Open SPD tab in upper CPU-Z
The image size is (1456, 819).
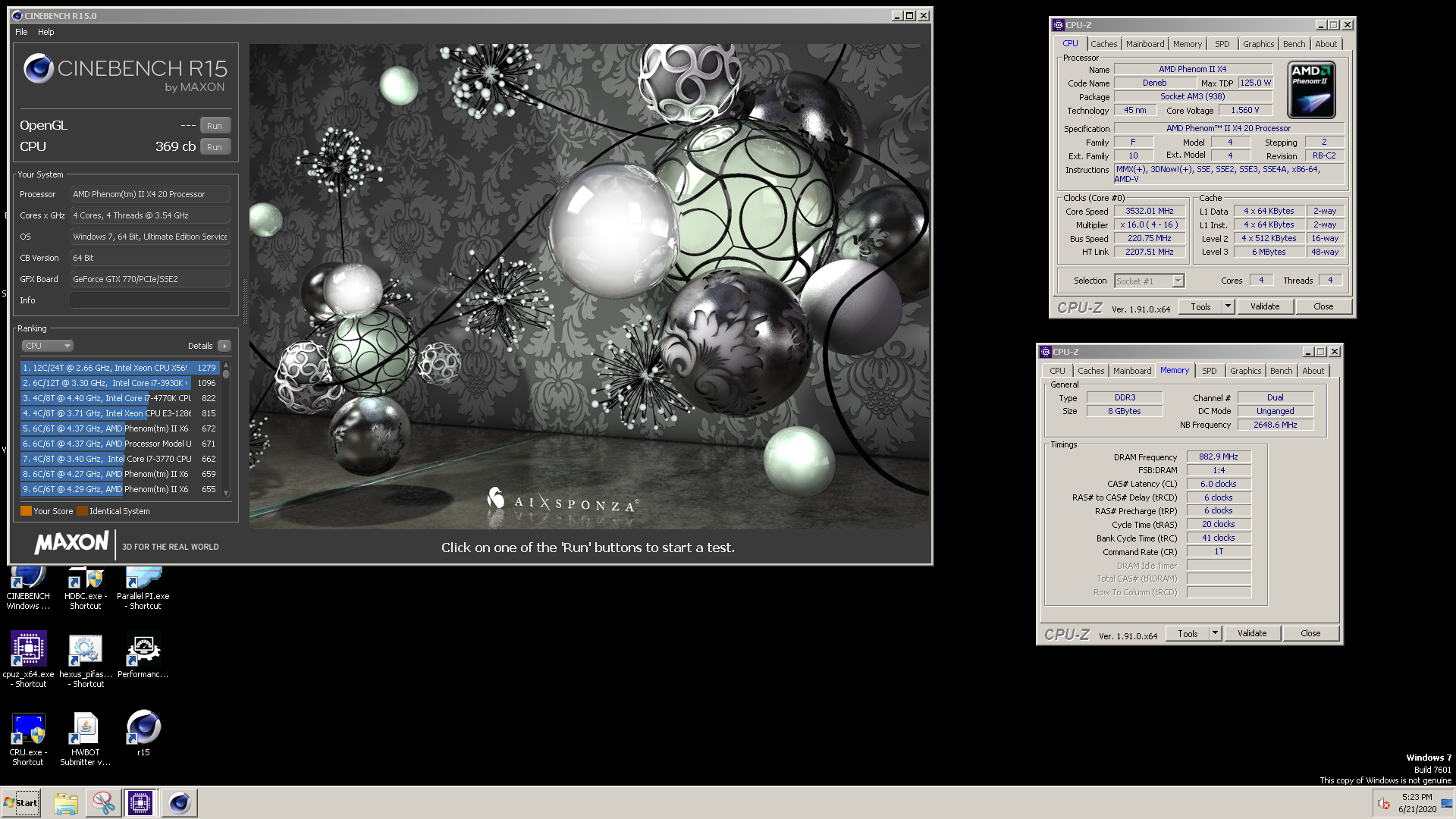coord(1222,44)
